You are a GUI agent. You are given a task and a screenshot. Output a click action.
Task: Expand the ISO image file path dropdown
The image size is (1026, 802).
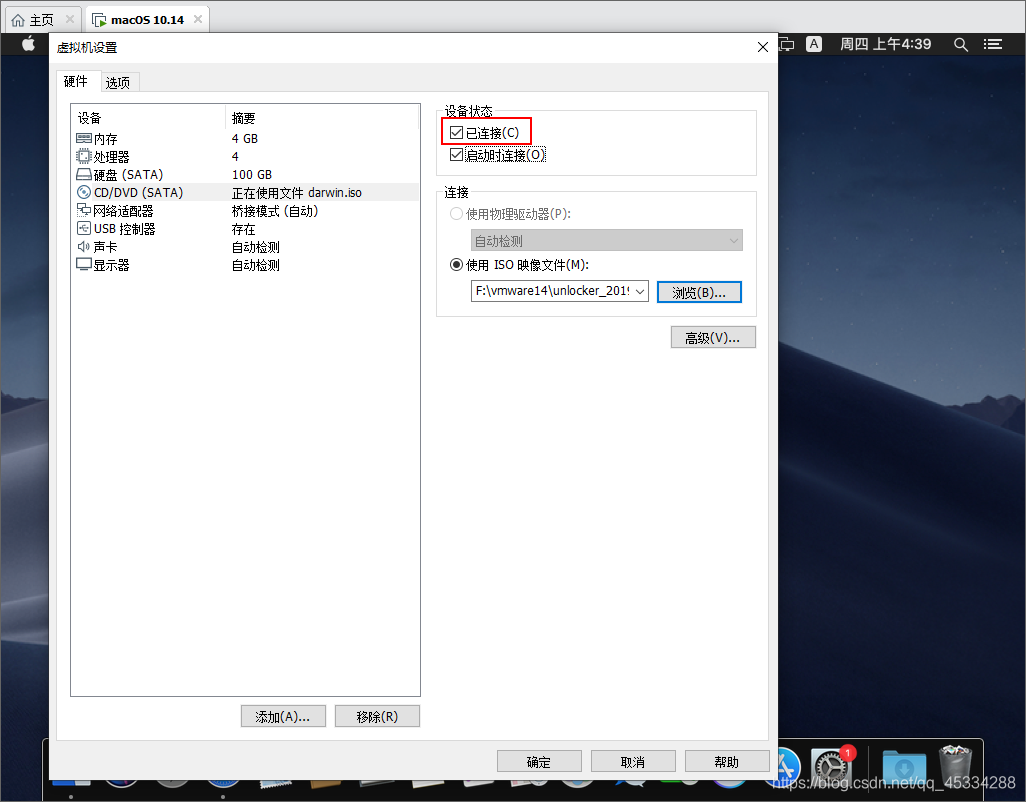pyautogui.click(x=640, y=291)
